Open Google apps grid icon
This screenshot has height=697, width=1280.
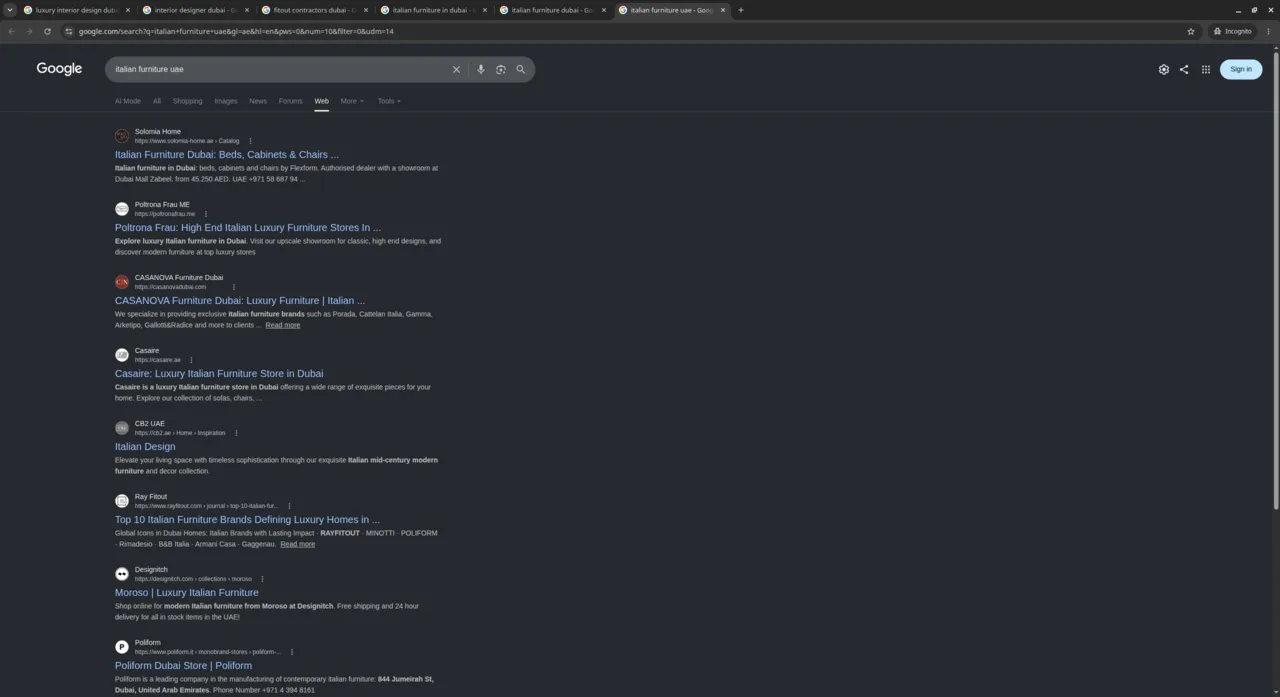tap(1206, 70)
